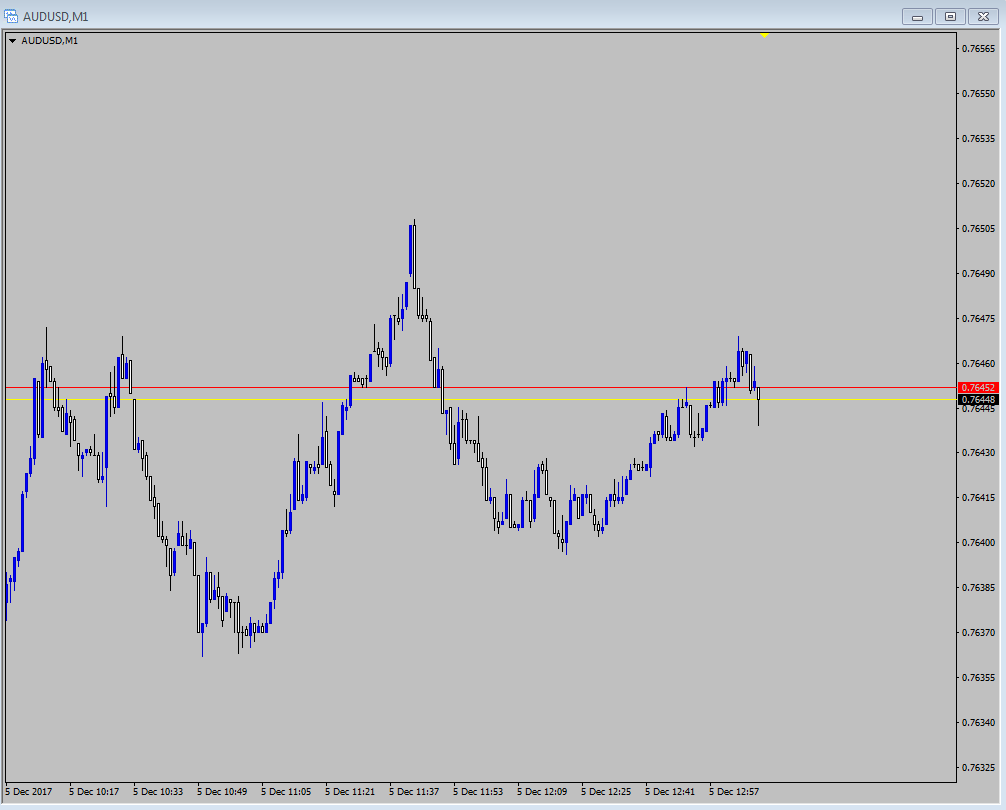1006x810 pixels.
Task: Click the AUDUSD,M1 title bar text
Action: point(56,16)
